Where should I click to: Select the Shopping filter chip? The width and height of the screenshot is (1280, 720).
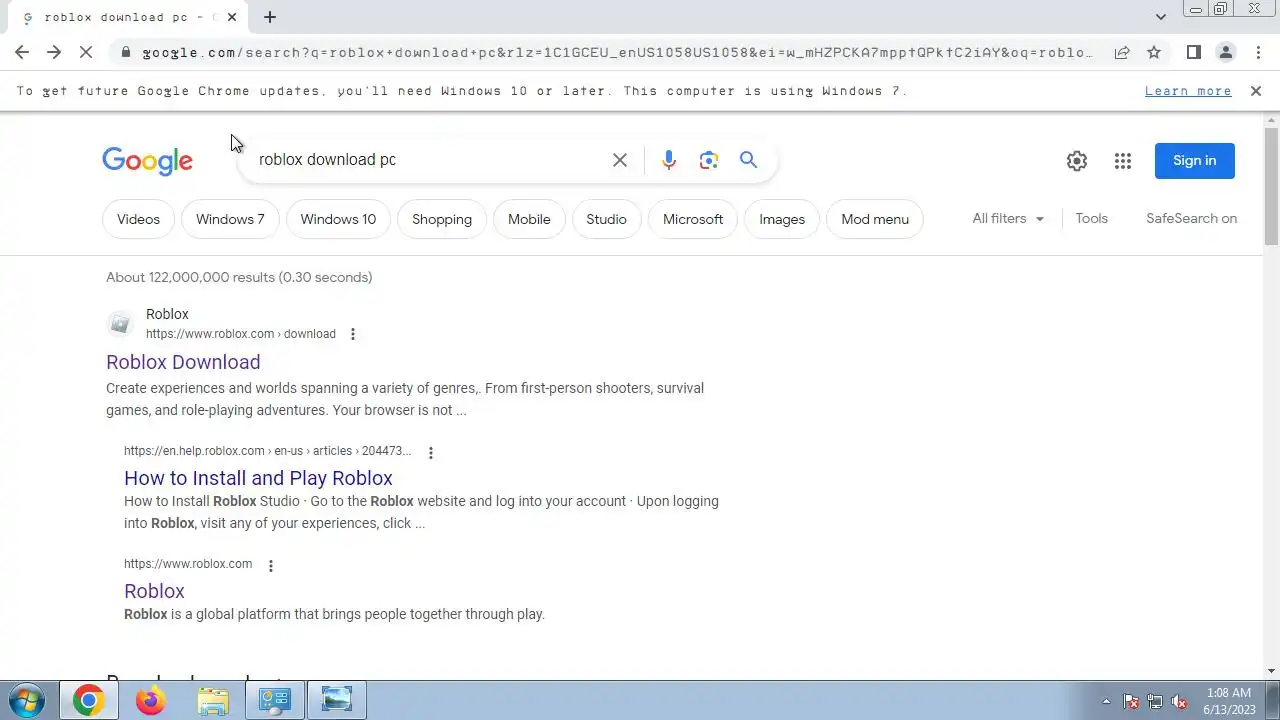click(442, 219)
